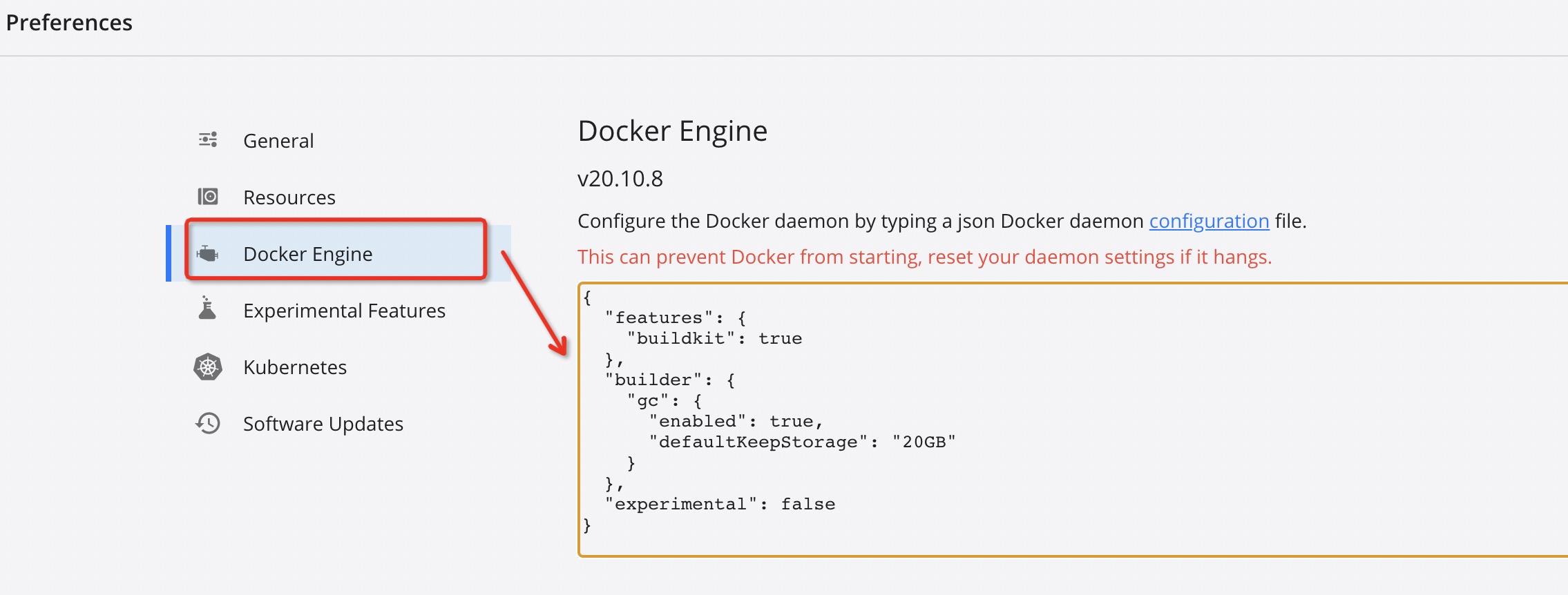Click the Kubernetes wheel icon
1568x595 pixels.
click(207, 367)
